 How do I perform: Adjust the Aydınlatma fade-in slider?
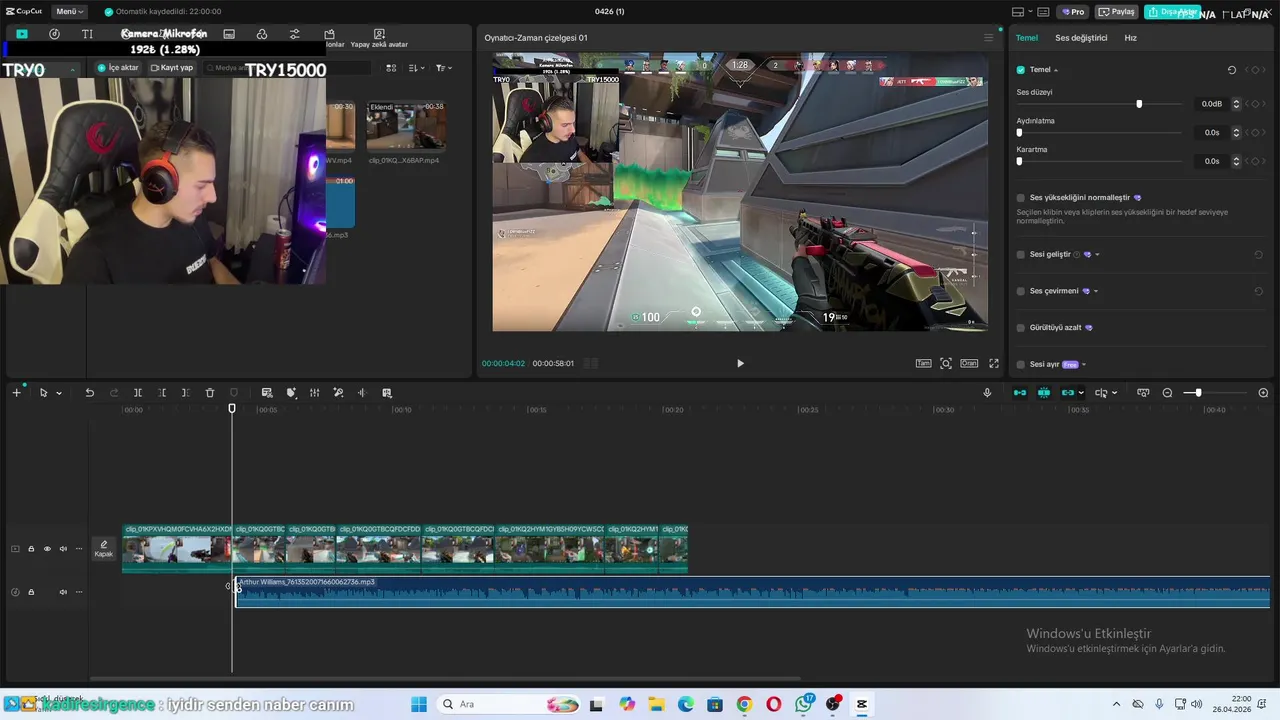click(x=1099, y=132)
